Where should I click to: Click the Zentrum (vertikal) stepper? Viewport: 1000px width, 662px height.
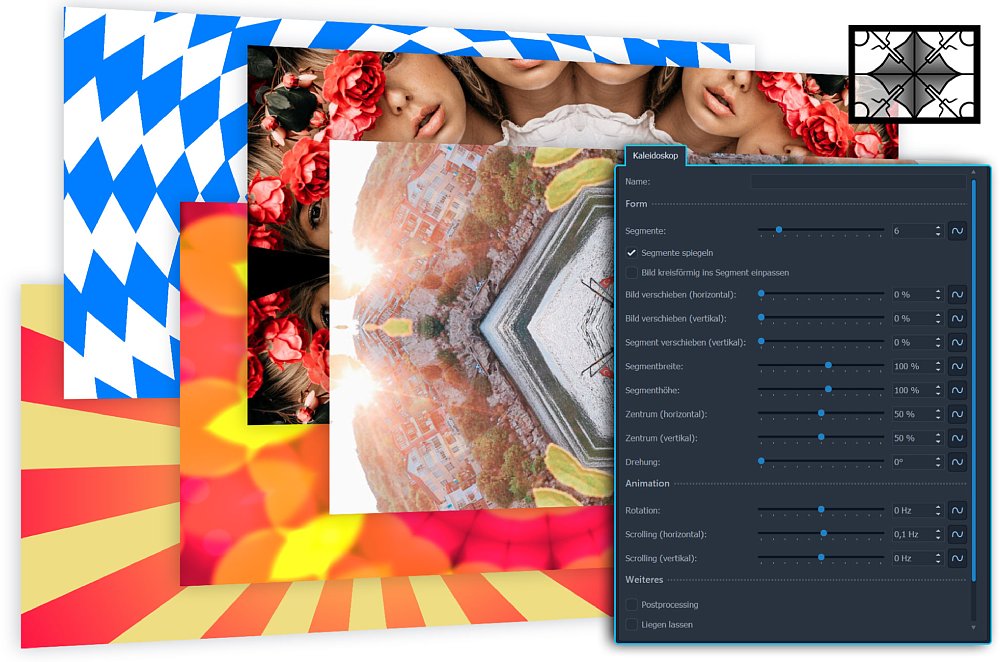tap(938, 438)
